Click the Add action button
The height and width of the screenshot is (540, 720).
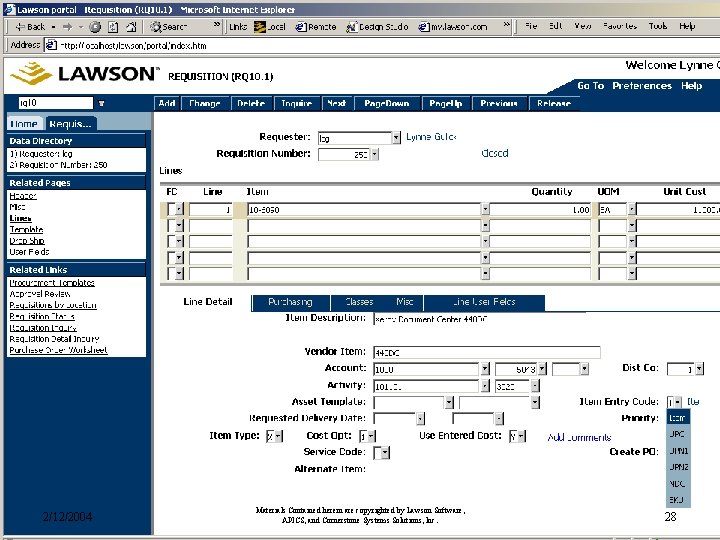(x=167, y=103)
